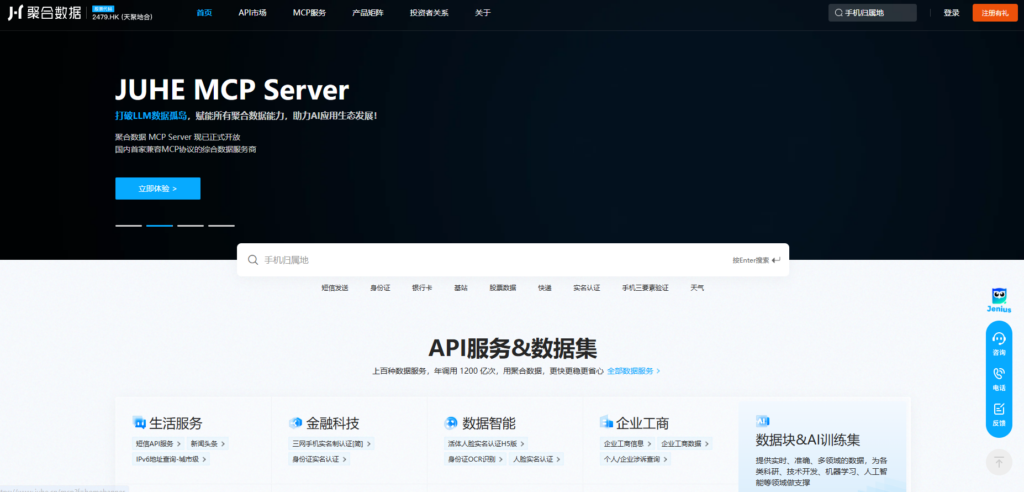1024x492 pixels.
Task: Open the 反馈 feedback icon
Action: point(998,409)
